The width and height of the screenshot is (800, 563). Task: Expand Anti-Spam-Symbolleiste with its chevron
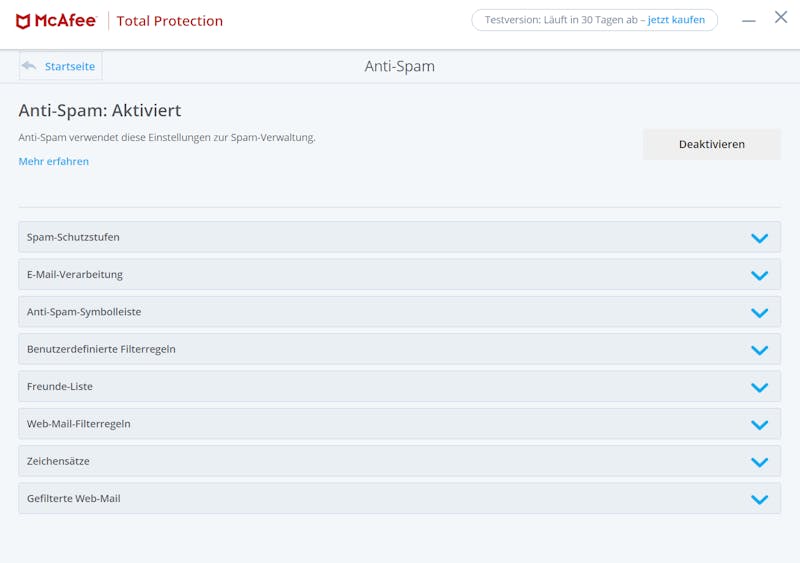point(759,312)
